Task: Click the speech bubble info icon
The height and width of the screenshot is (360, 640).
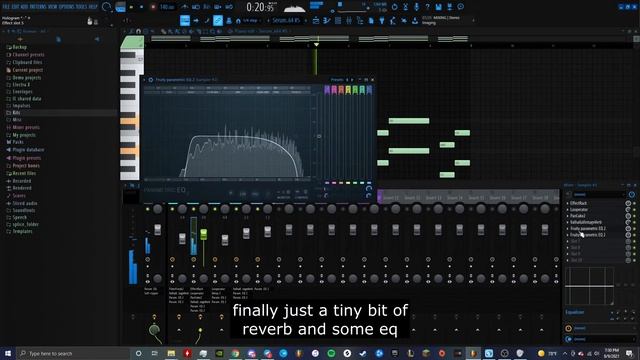Action: [460, 7]
